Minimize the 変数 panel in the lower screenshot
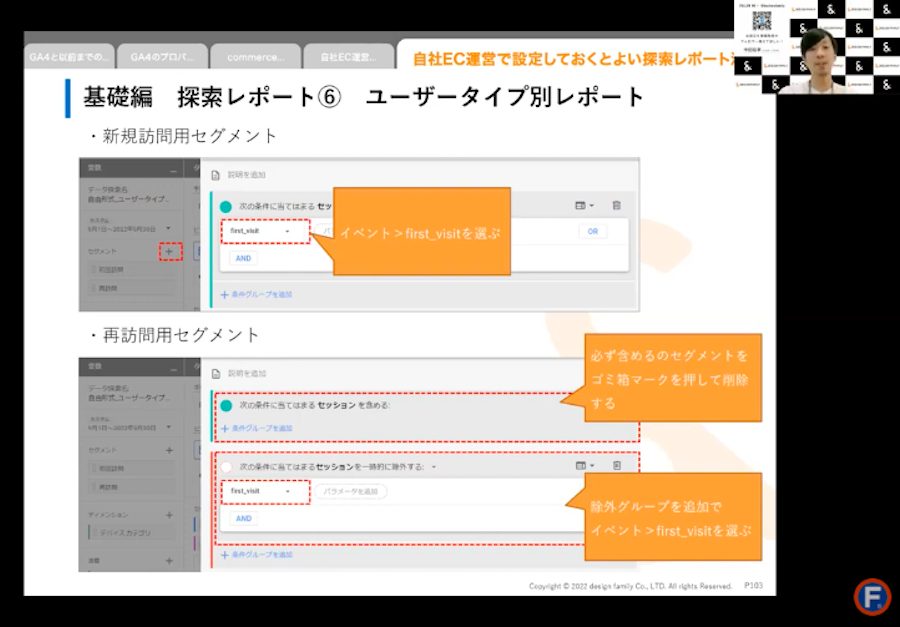 point(174,370)
